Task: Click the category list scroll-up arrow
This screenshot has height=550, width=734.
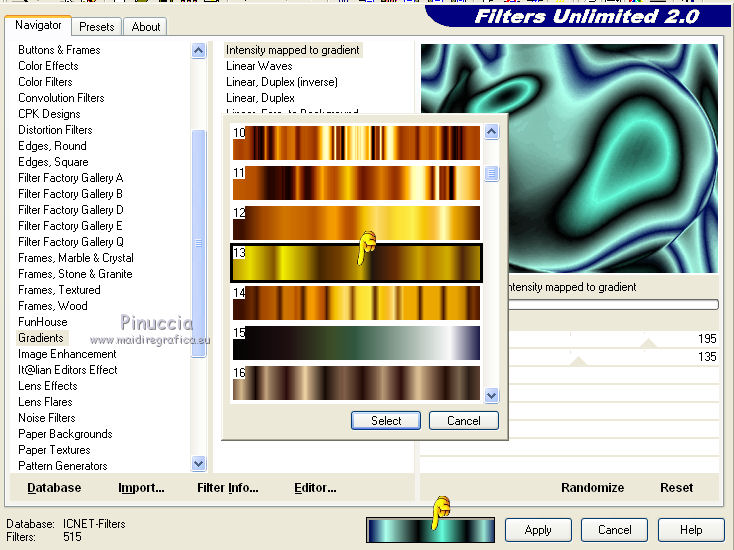Action: coord(198,51)
